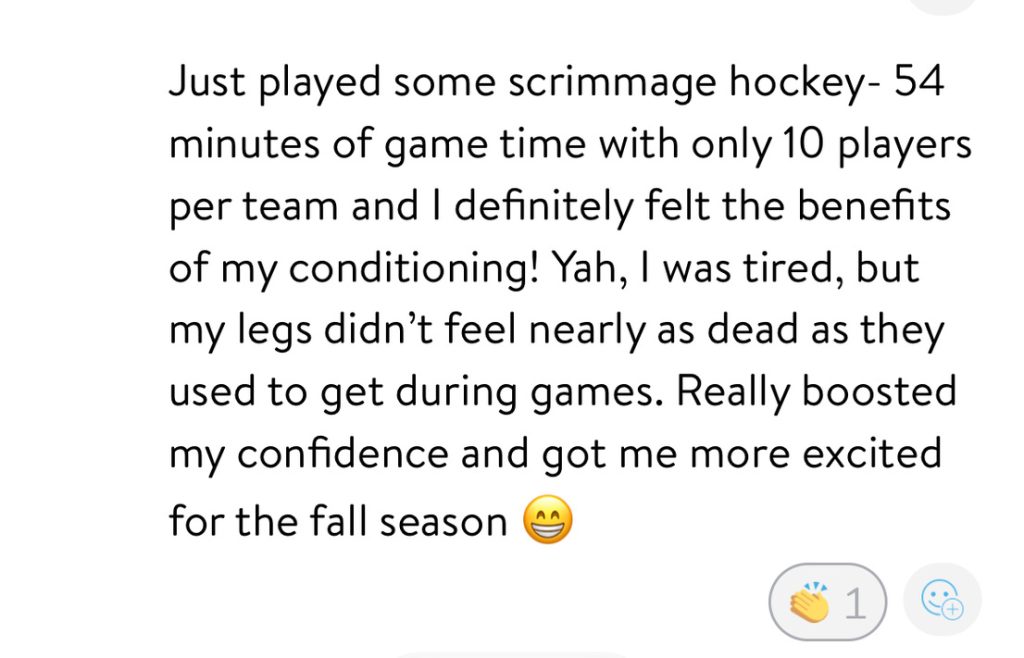
Task: Click the reaction count number 1
Action: click(x=854, y=604)
